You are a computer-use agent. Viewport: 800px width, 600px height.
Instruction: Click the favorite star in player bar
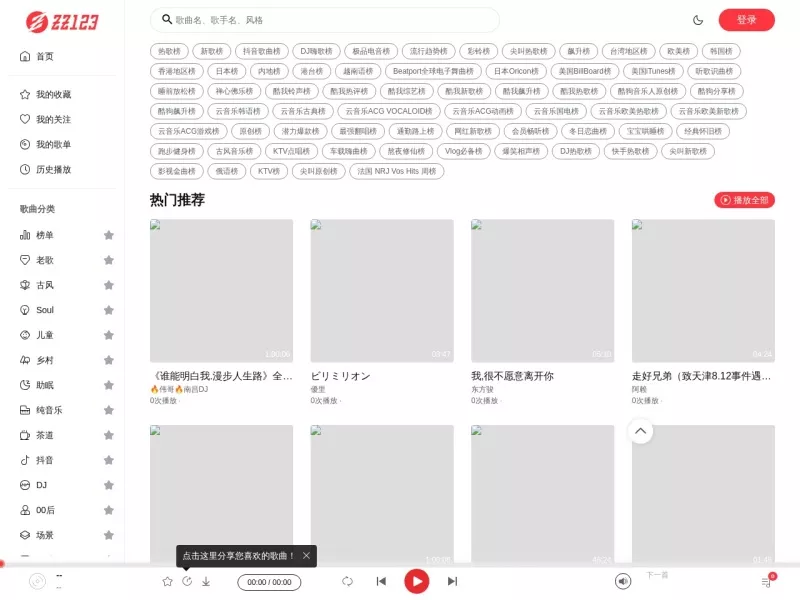[167, 582]
